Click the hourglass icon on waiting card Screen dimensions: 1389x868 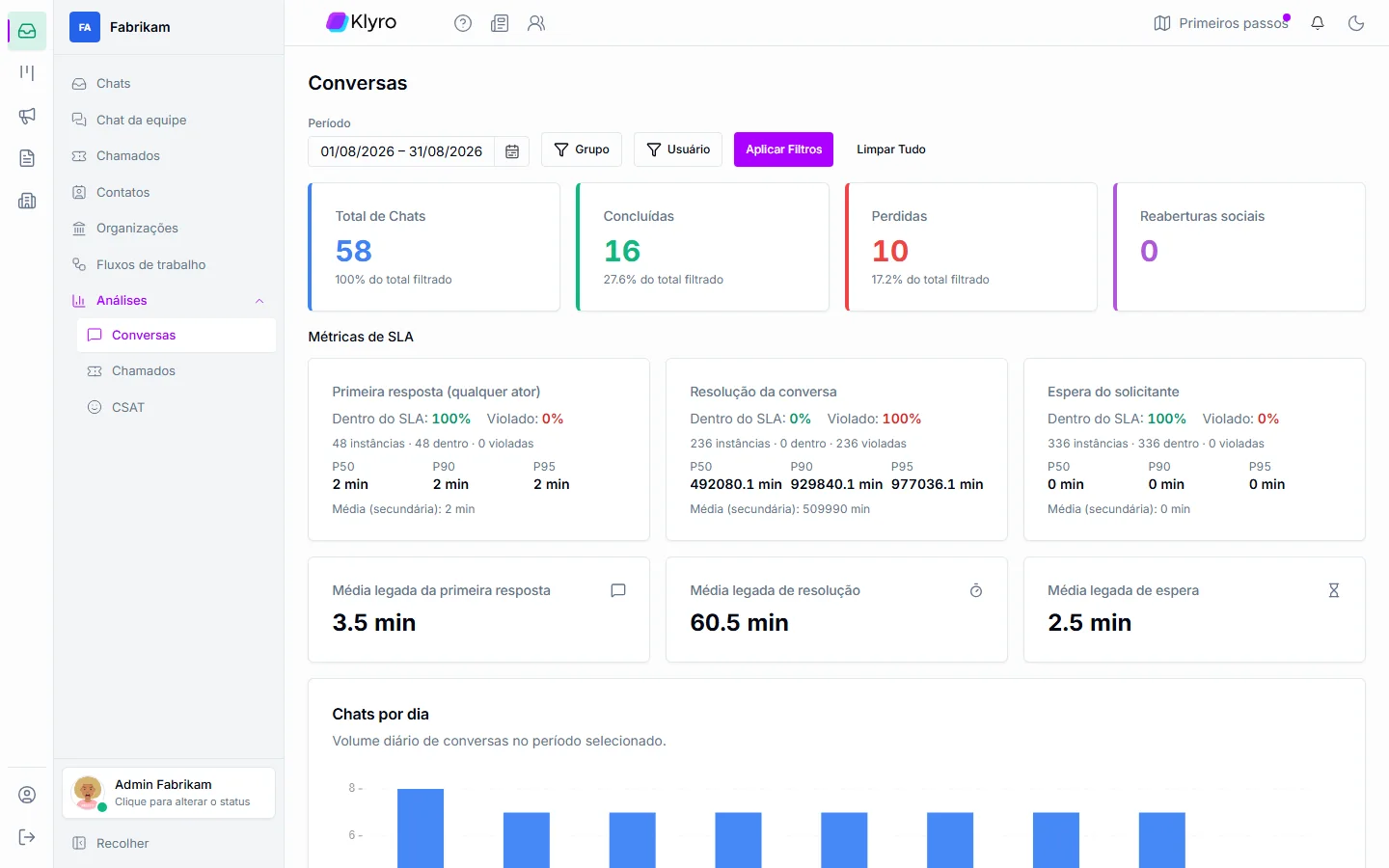pyautogui.click(x=1334, y=590)
